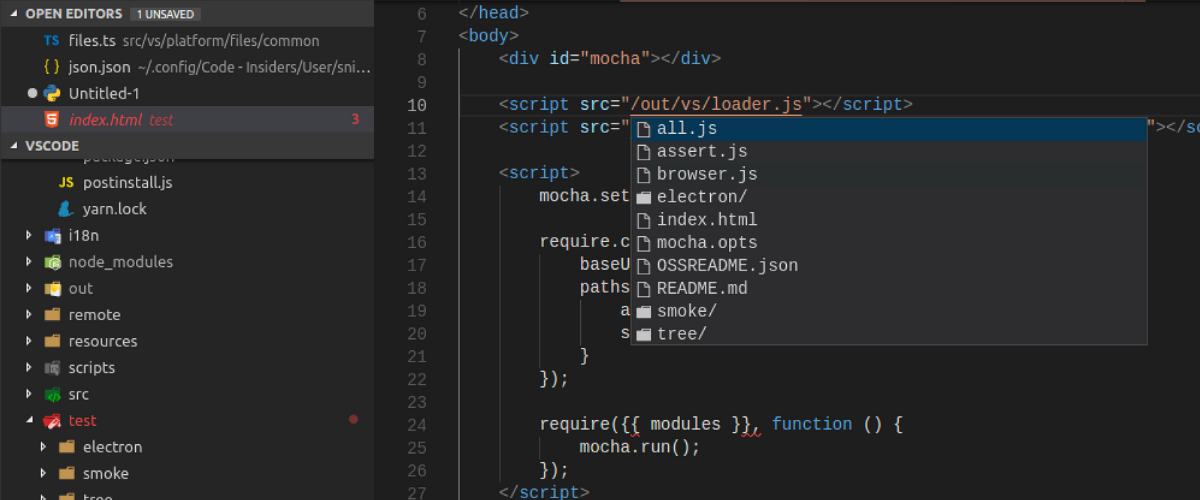The image size is (1200, 500).
Task: Click the JS icon beside postinstall.js
Action: [66, 183]
